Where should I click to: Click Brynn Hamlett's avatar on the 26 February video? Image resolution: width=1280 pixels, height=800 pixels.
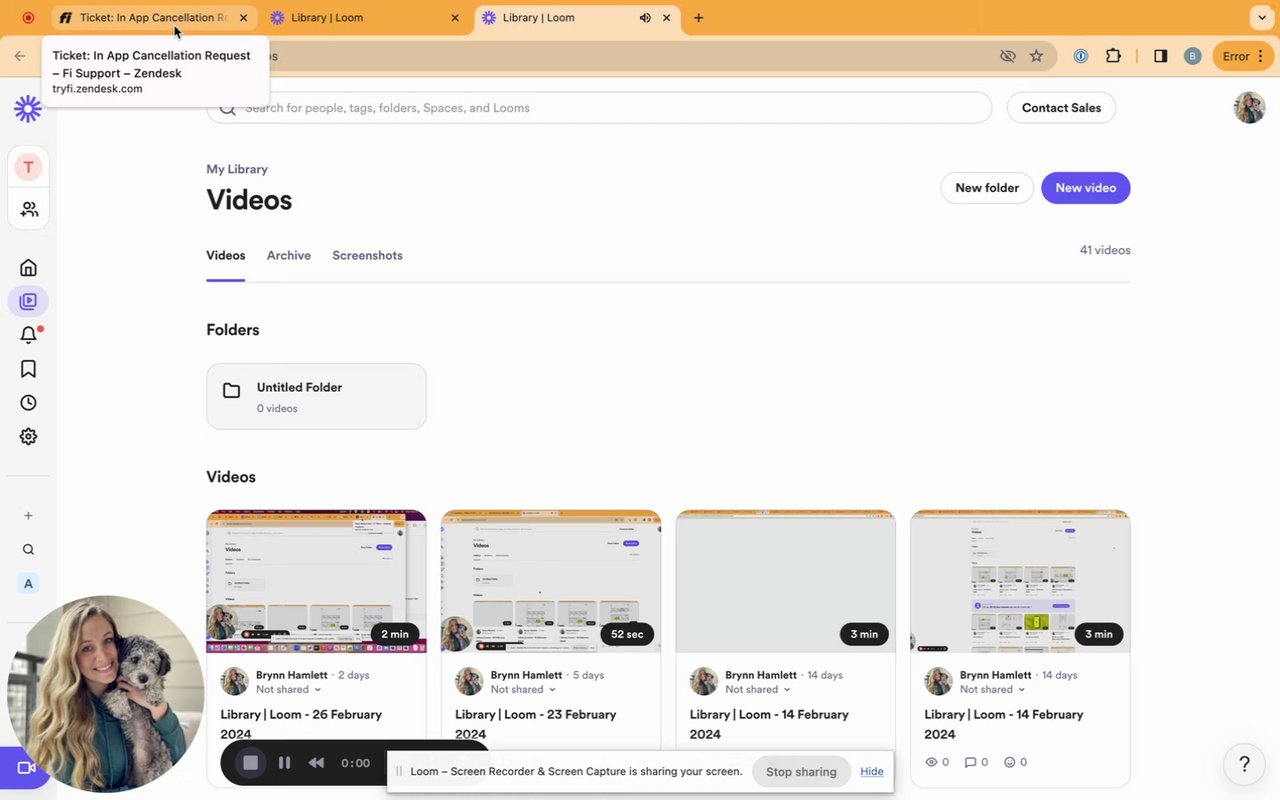tap(235, 682)
